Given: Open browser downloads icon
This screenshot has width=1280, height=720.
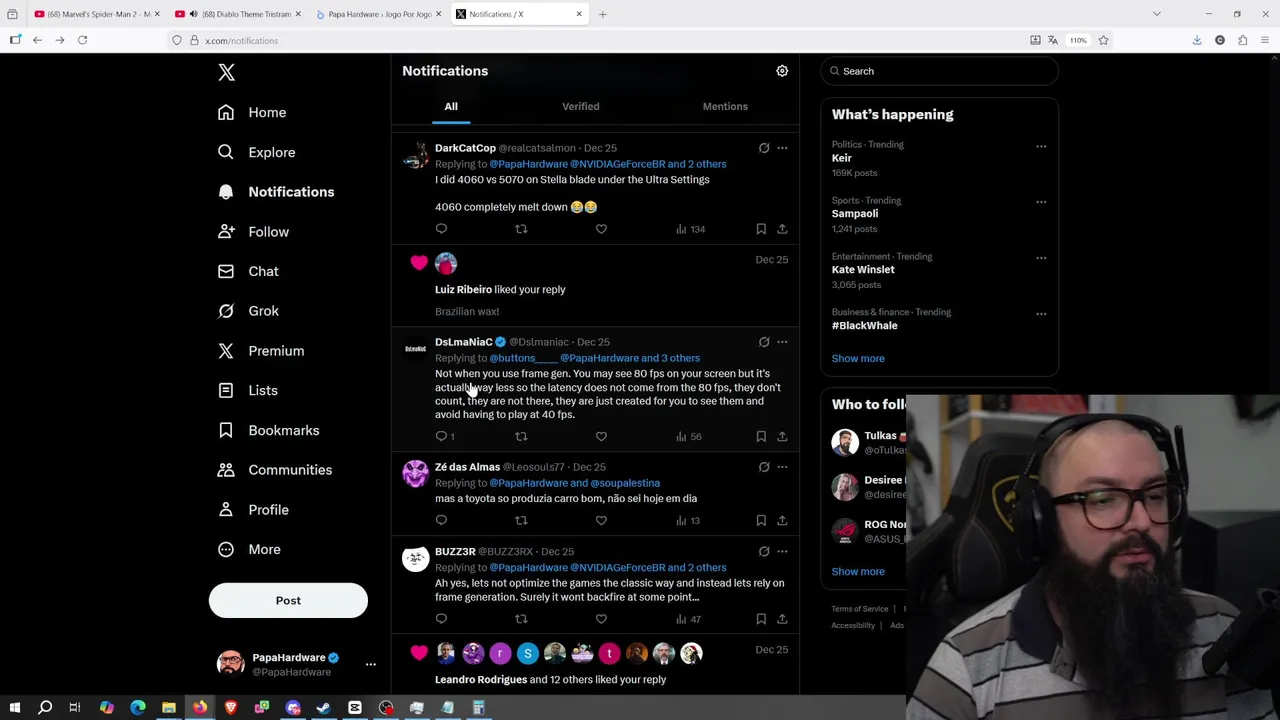Looking at the screenshot, I should tap(1197, 40).
